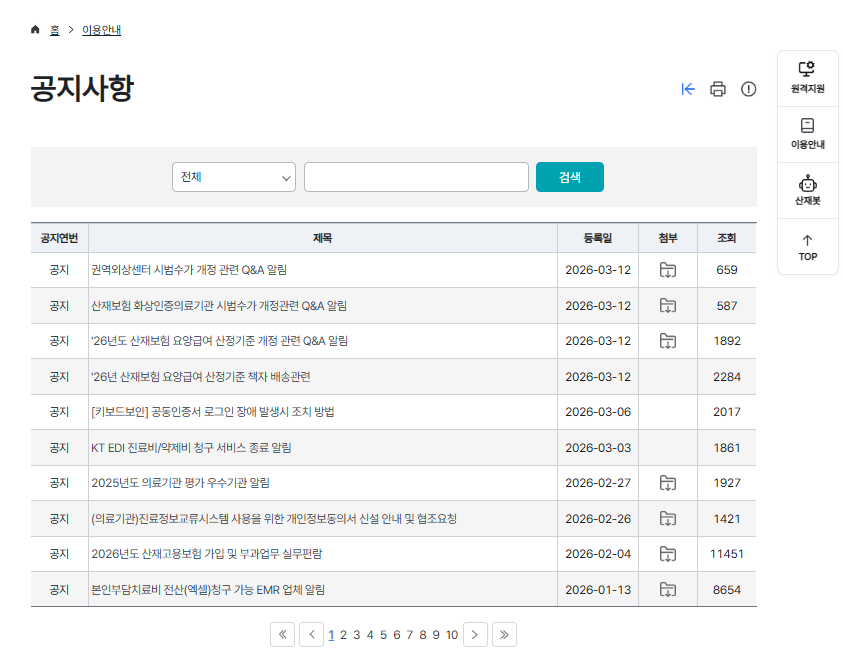This screenshot has height=654, width=843.
Task: Open attachment for 2025년도 의료기관 평가 notice
Action: click(x=666, y=483)
